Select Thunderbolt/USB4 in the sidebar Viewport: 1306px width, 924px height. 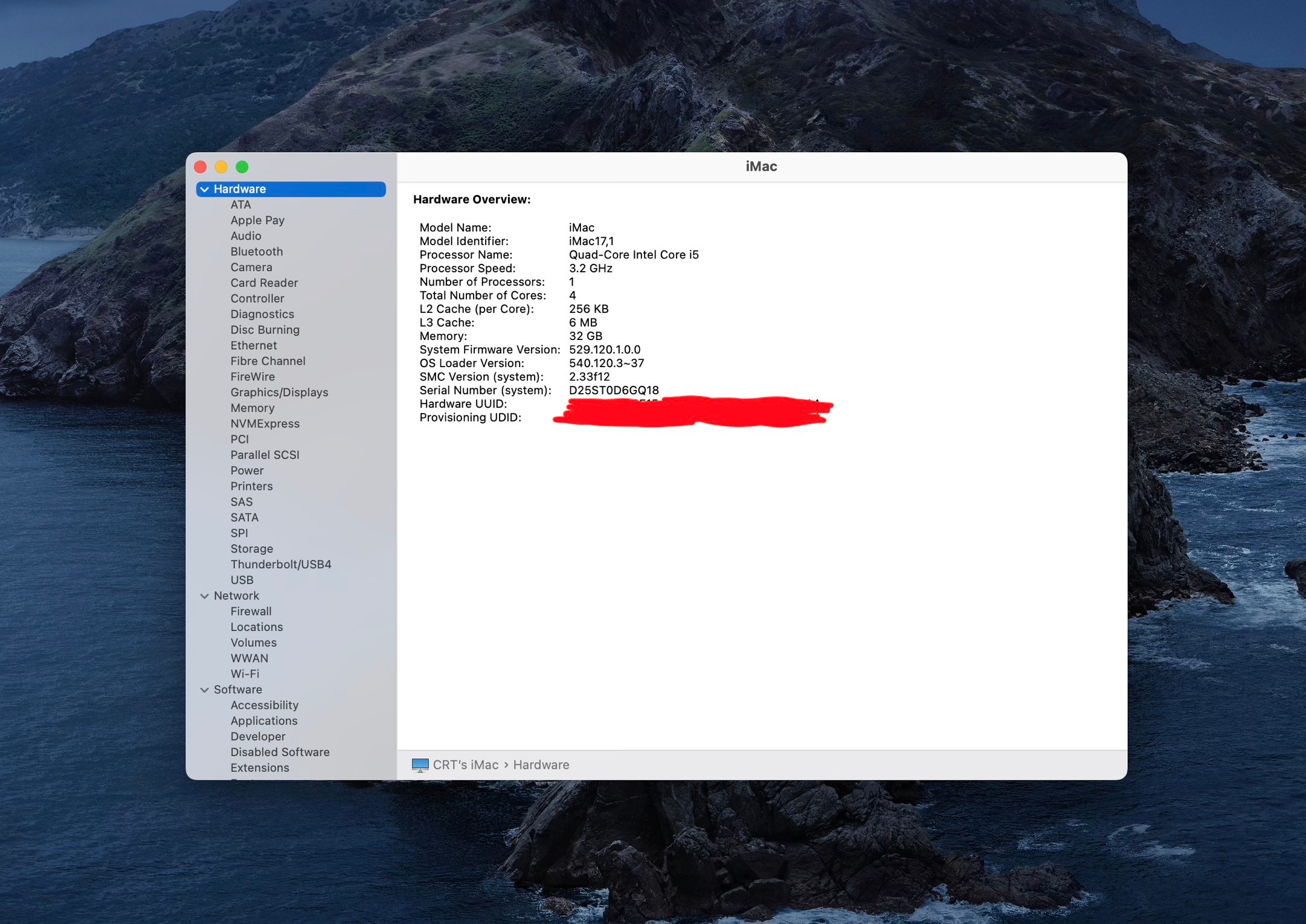281,565
